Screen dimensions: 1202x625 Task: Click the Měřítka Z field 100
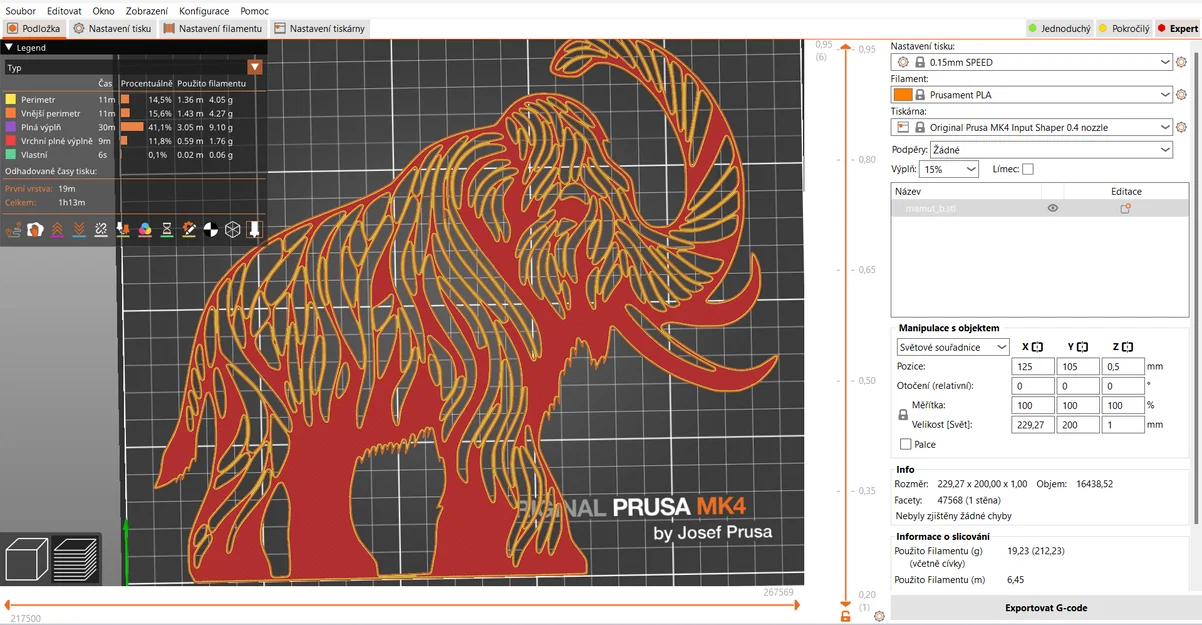coord(1123,405)
